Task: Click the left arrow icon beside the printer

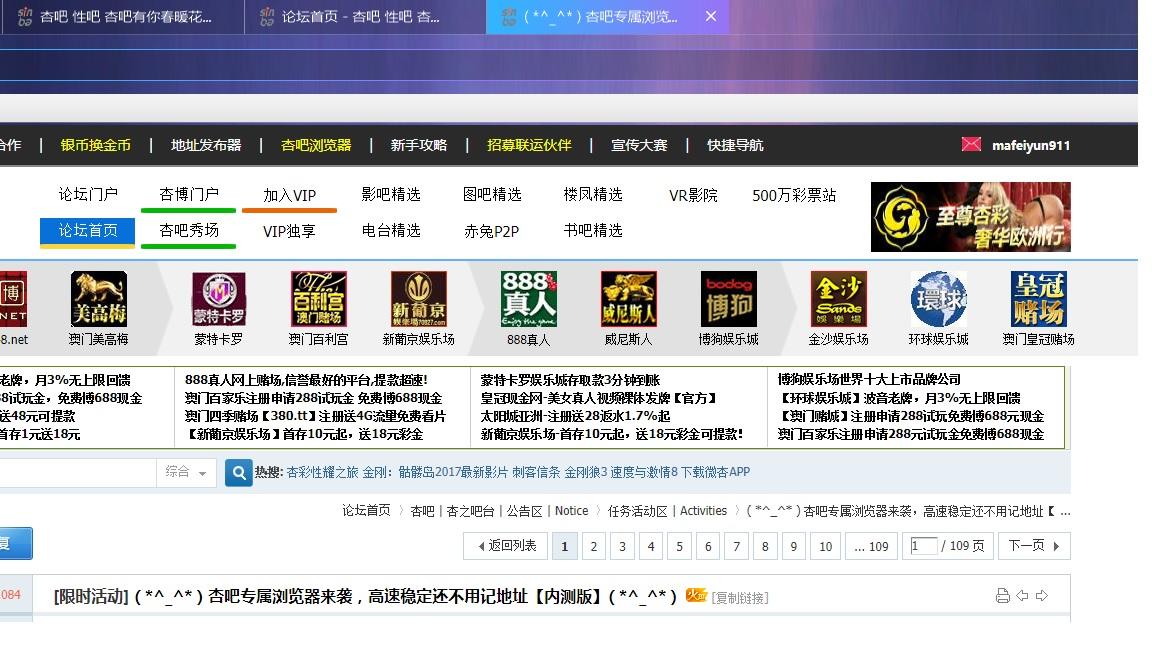Action: (1022, 596)
